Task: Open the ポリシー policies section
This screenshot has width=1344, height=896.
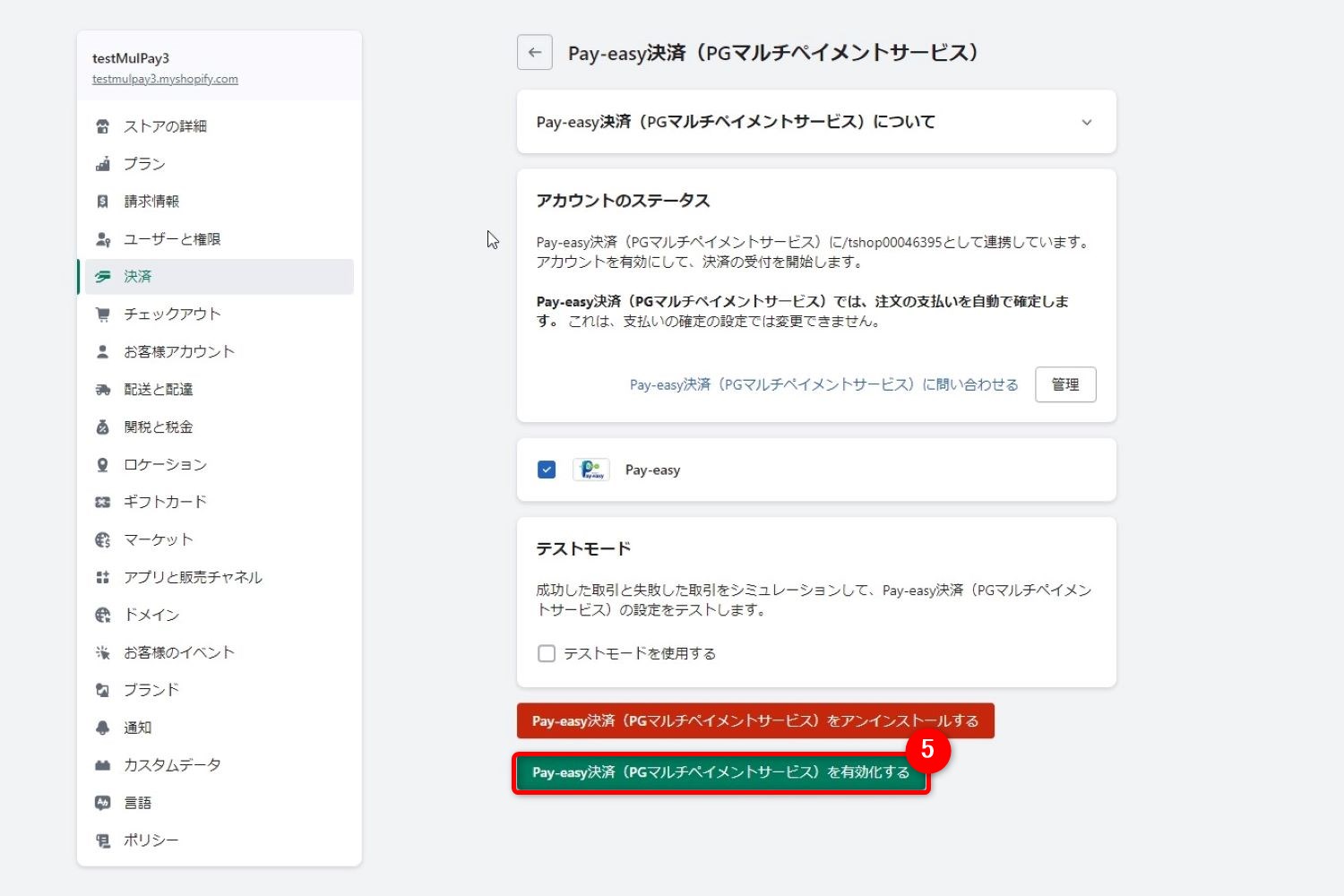Action: [x=151, y=840]
